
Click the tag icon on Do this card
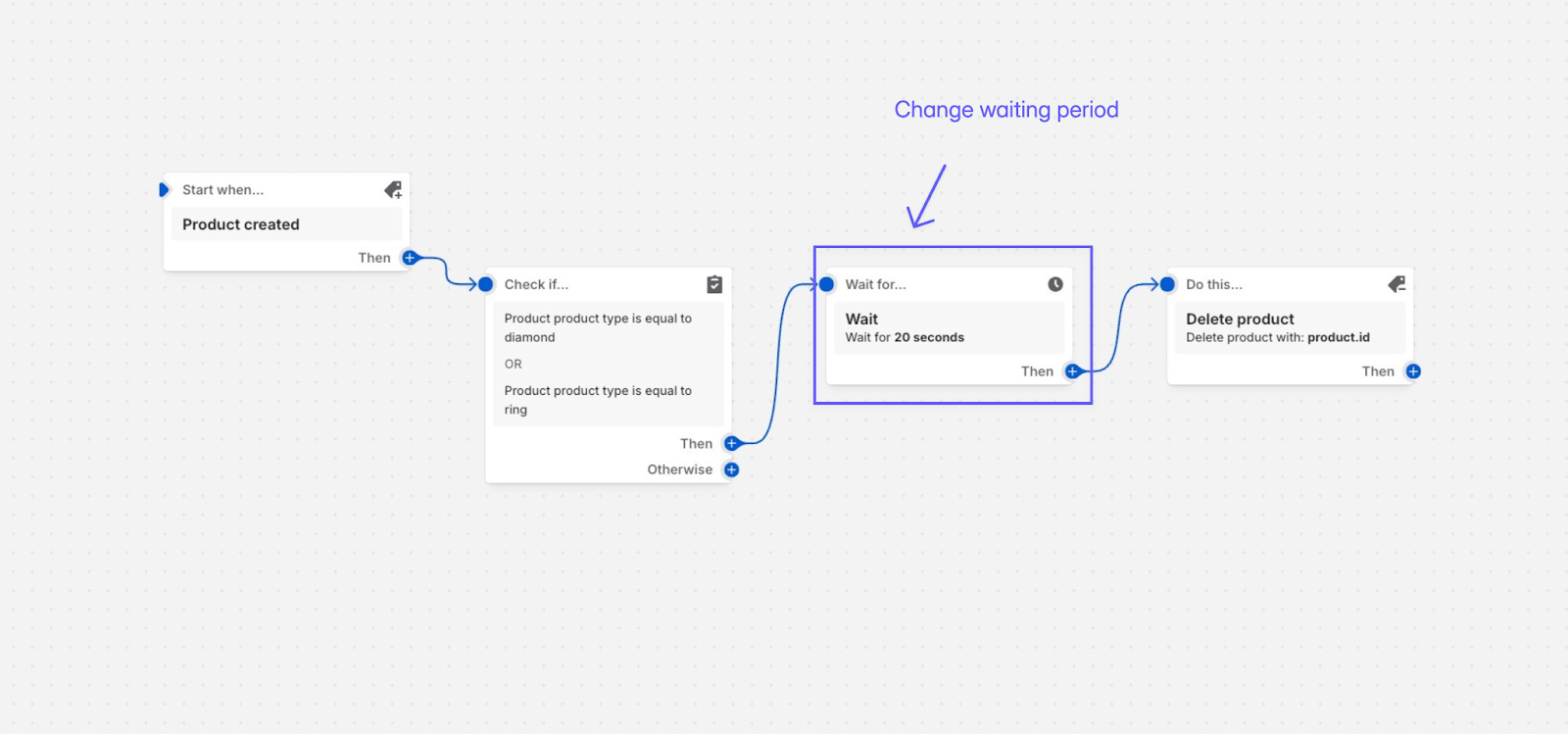[x=1396, y=284]
